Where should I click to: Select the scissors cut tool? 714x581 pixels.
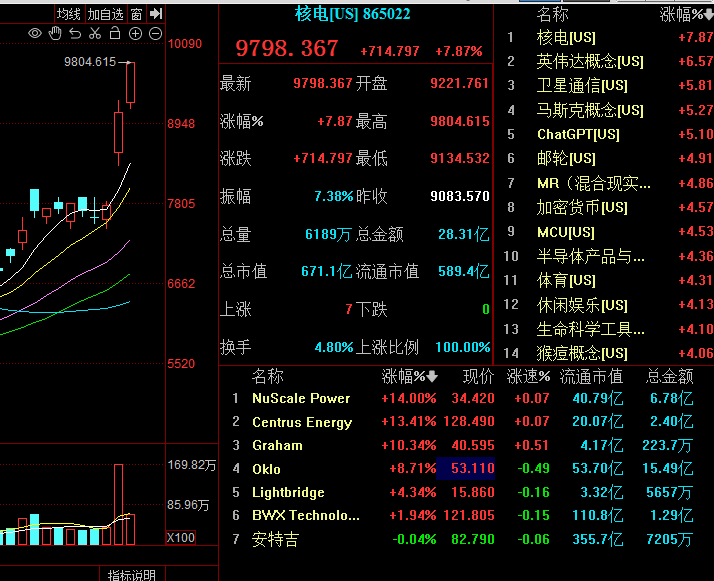95,33
